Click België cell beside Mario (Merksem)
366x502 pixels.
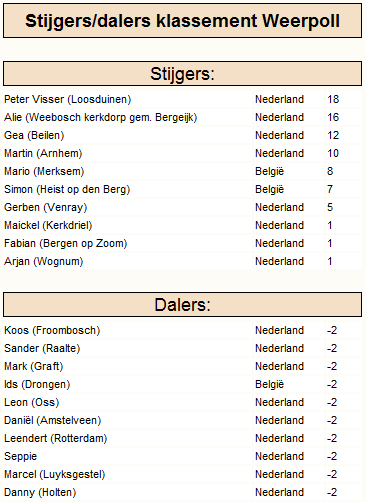(269, 171)
